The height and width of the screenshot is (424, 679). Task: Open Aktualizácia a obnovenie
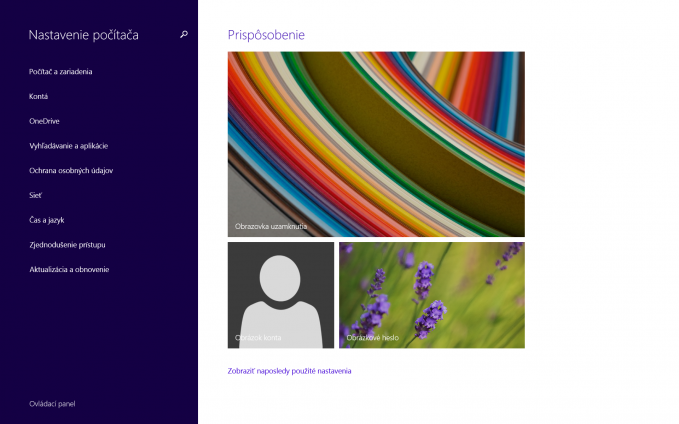tap(69, 269)
